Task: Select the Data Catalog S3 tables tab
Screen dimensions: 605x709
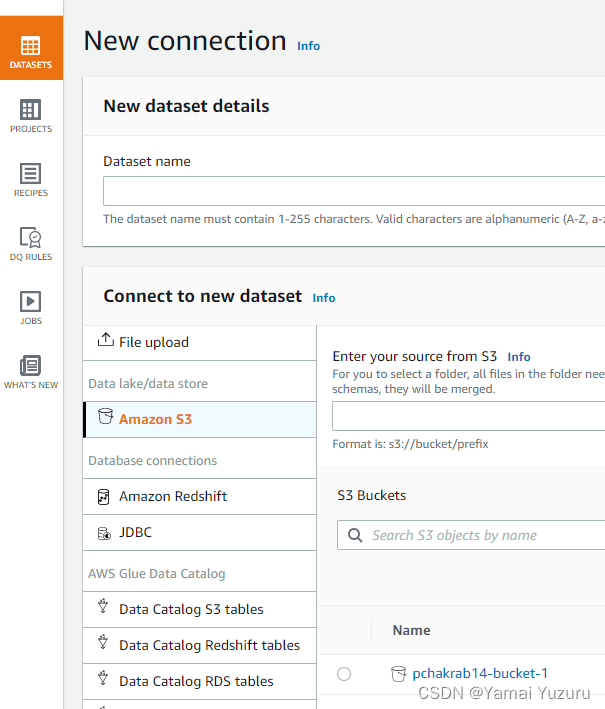Action: click(200, 610)
